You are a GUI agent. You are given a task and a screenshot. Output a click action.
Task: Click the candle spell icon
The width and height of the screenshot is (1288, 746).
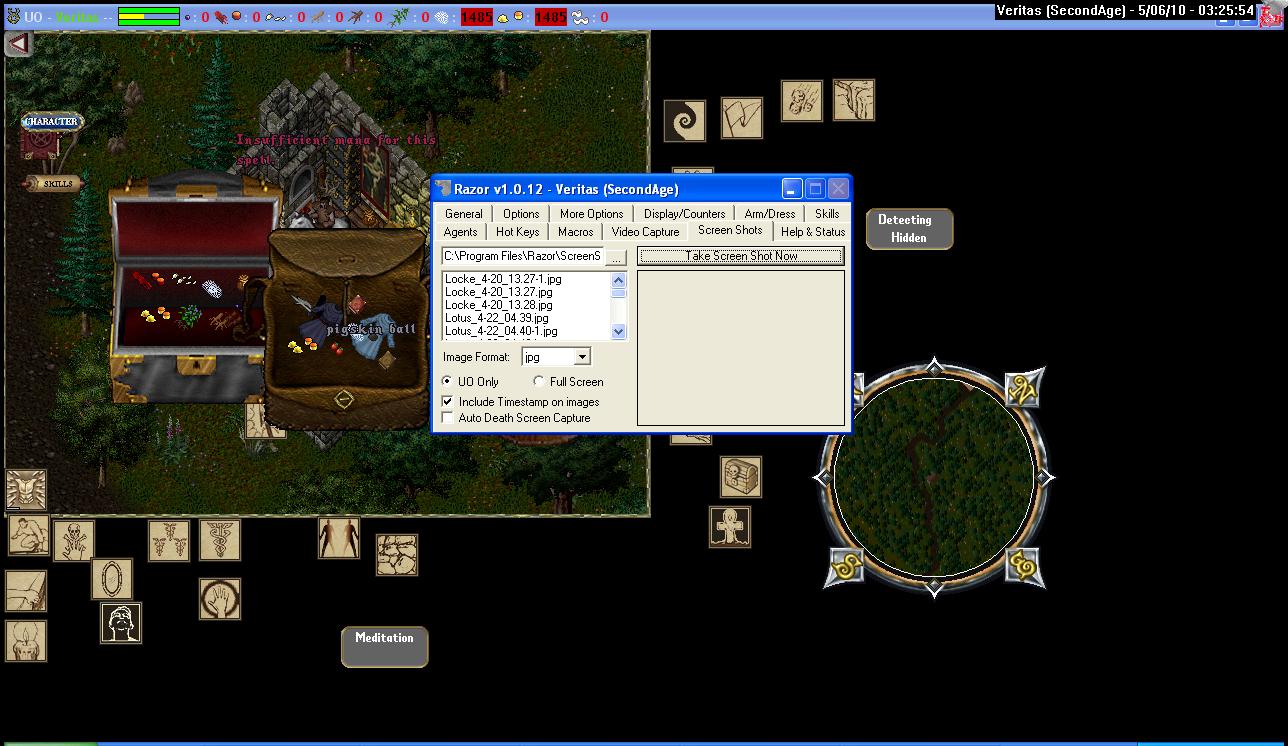coord(25,640)
